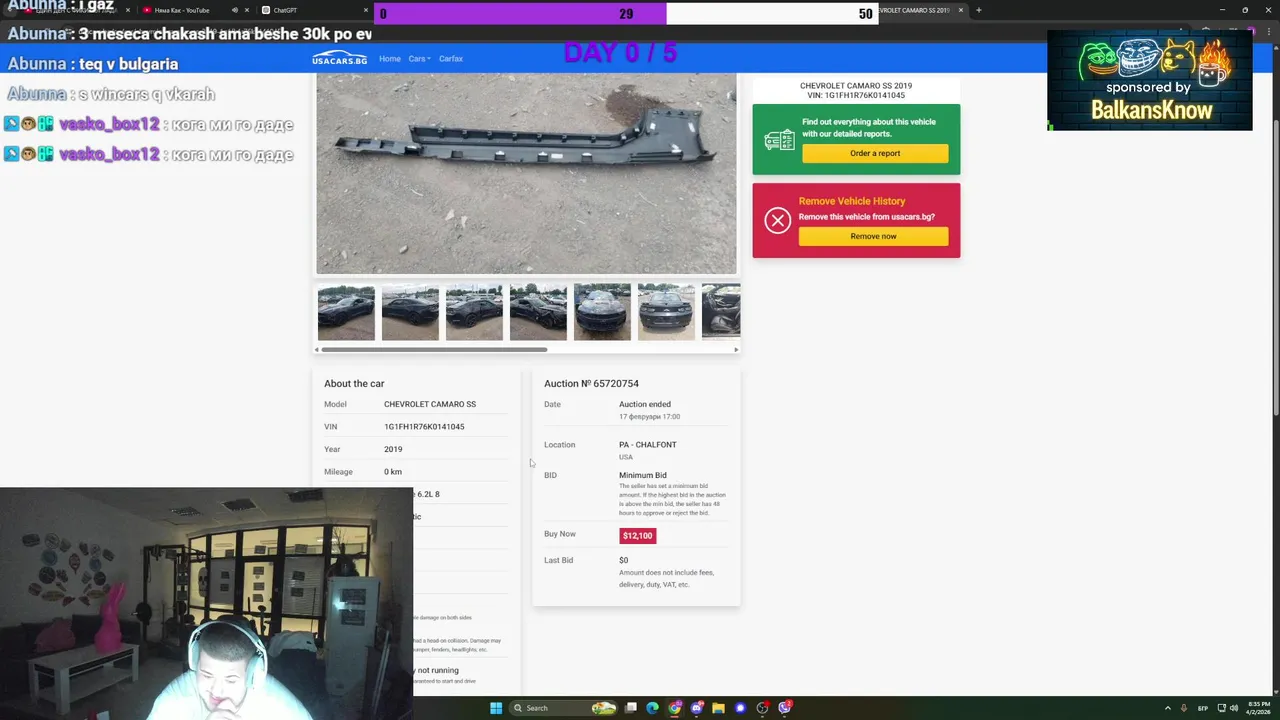Open the main bumper part photo
This screenshot has width=1280, height=720.
526,173
